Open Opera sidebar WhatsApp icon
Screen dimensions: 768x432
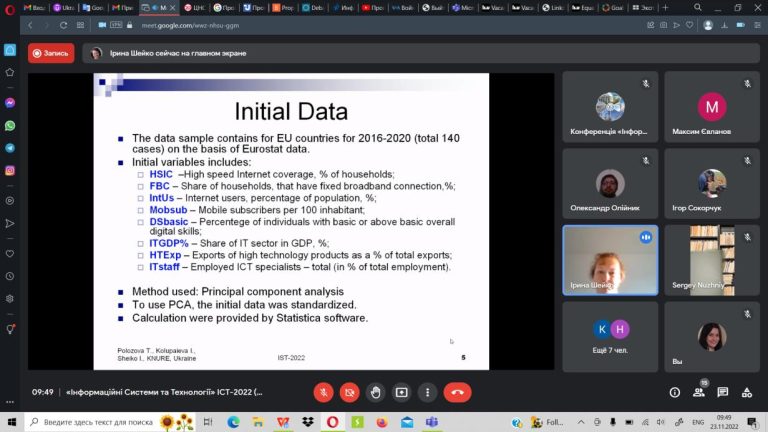coord(10,126)
